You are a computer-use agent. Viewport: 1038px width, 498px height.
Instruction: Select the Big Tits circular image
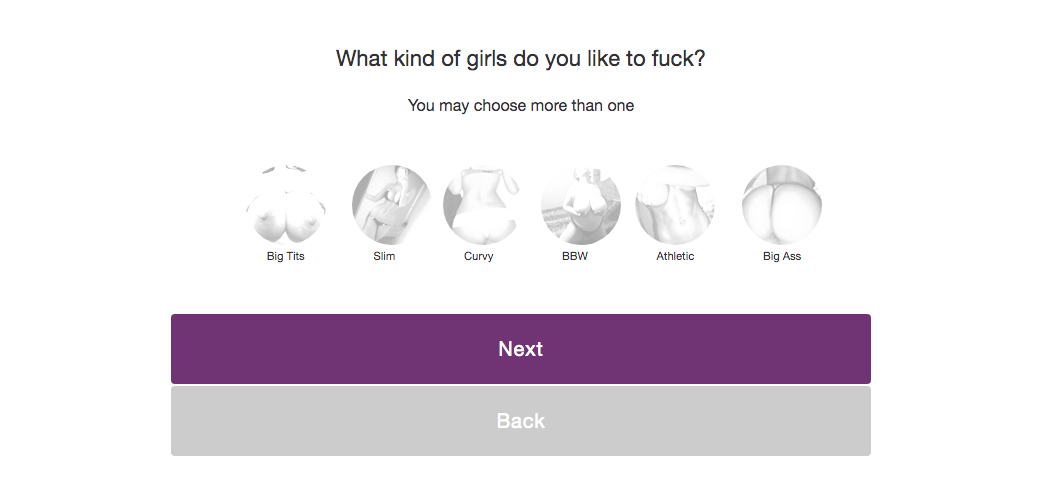[285, 205]
